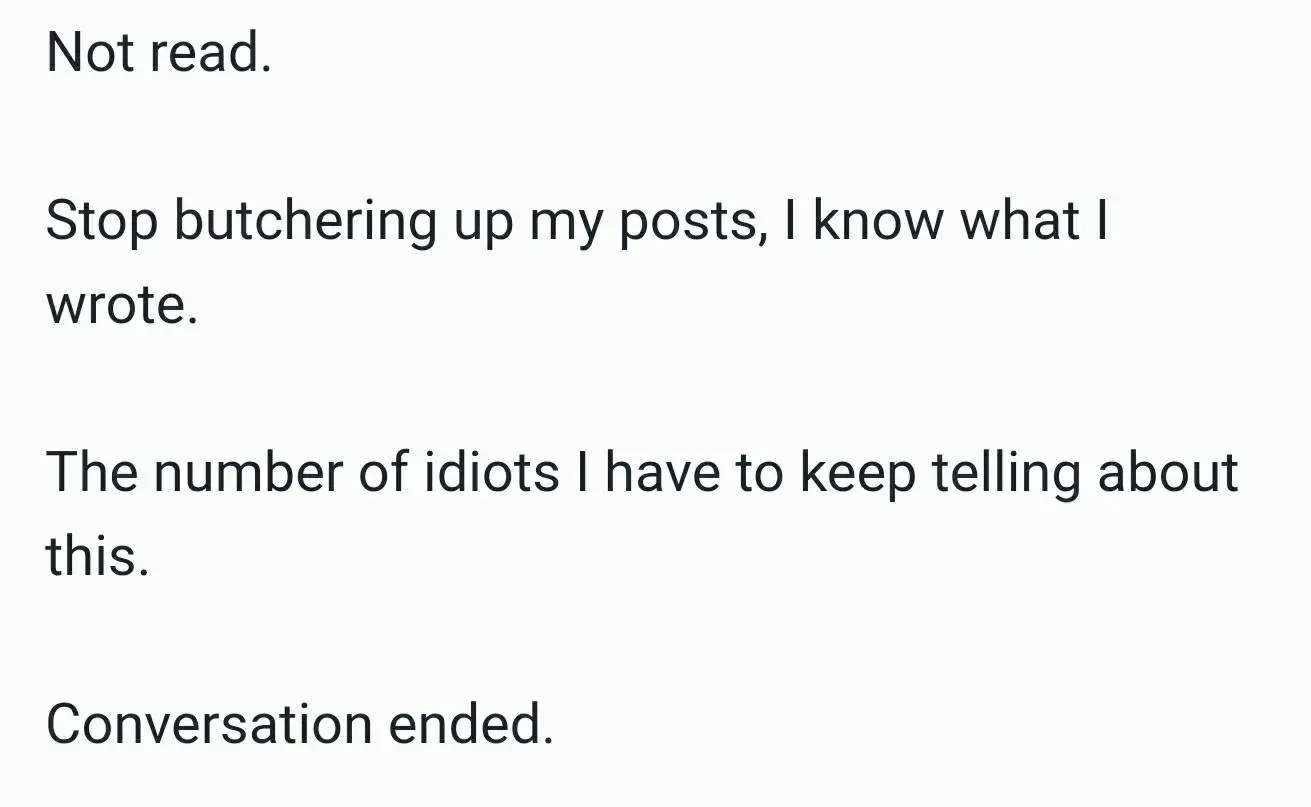This screenshot has width=1311, height=807.
Task: Click the word "ended."
Action: point(470,725)
